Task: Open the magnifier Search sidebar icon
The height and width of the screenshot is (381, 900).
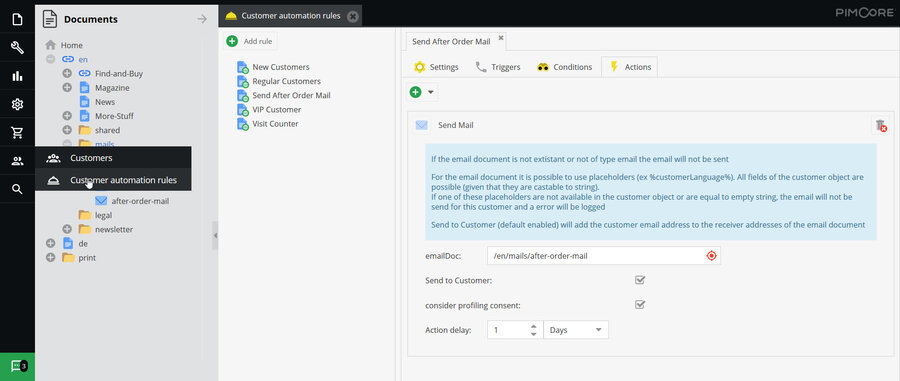Action: (17, 189)
